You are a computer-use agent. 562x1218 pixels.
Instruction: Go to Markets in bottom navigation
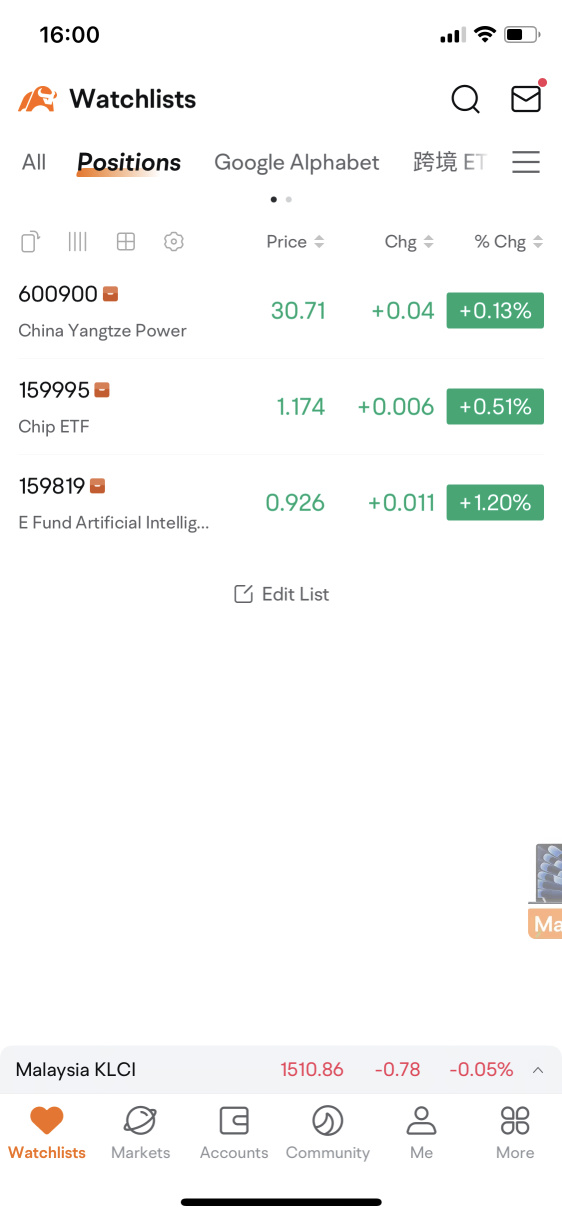tap(140, 1132)
